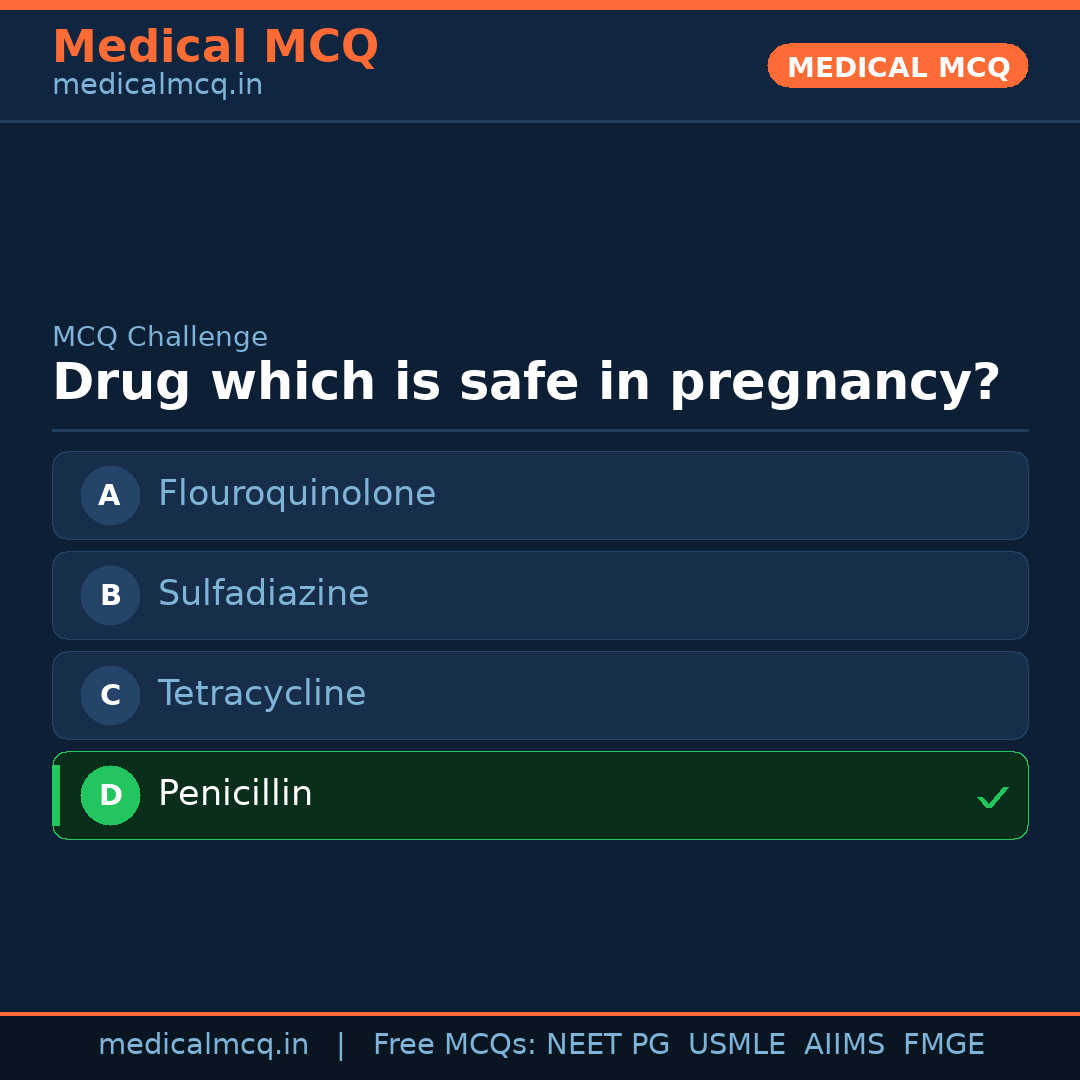Click the orange MEDICAL MCQ badge

click(897, 66)
